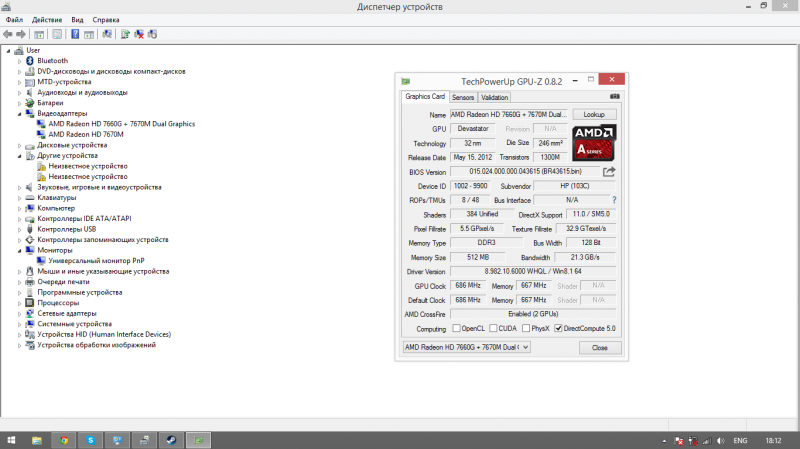Collapse the Другие устройства node
Image resolution: width=800 pixels, height=449 pixels.
tap(19, 156)
